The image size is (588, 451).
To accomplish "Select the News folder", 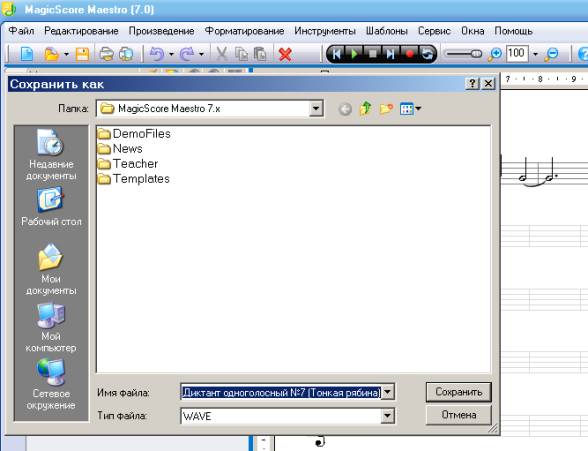I will coord(120,149).
